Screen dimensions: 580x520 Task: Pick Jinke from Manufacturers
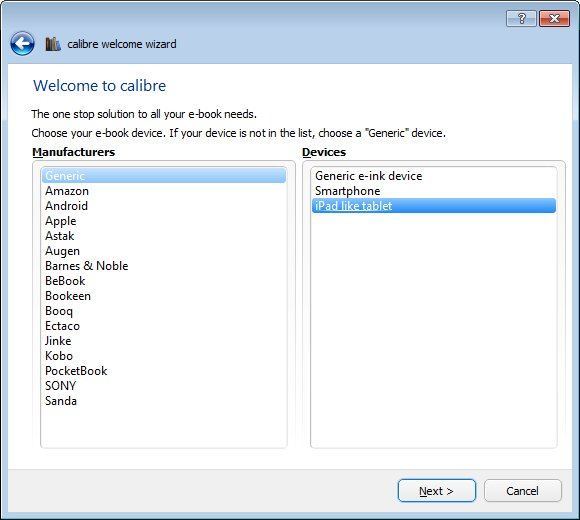(164, 341)
